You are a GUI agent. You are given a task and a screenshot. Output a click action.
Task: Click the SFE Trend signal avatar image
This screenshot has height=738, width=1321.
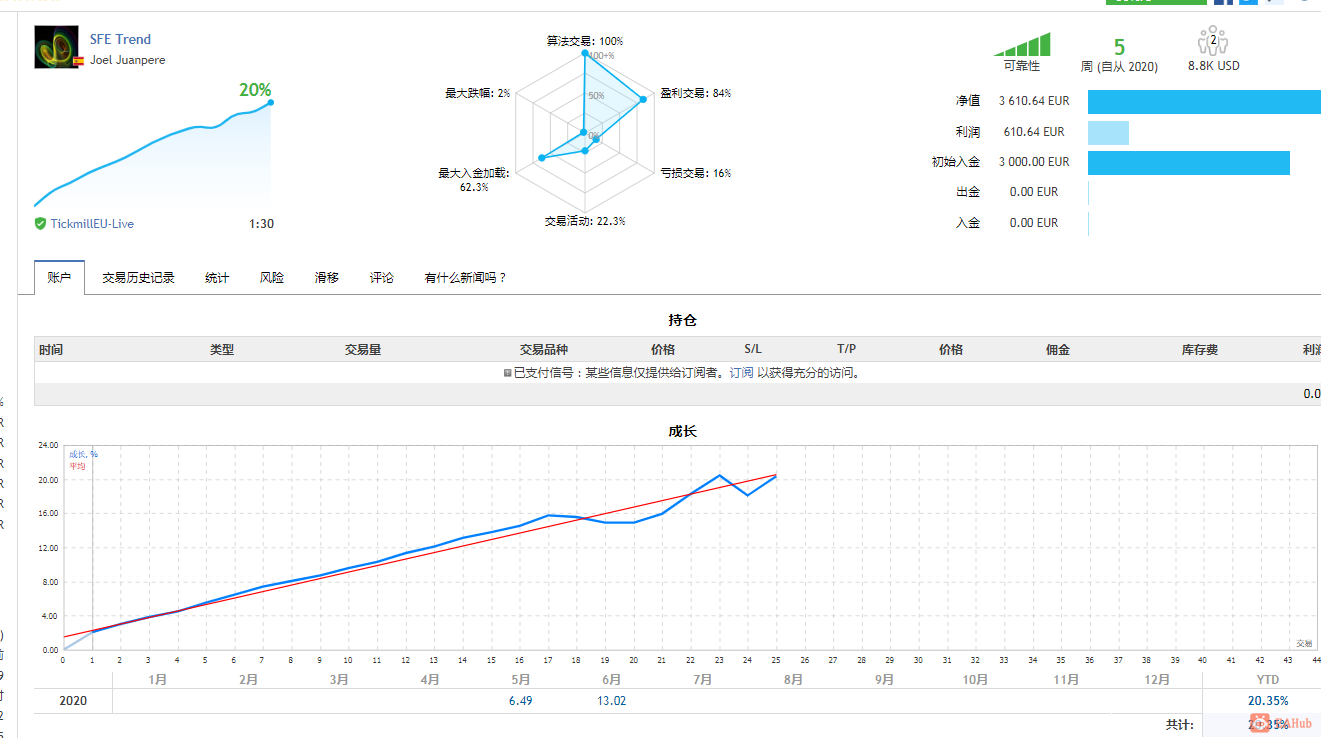coord(56,47)
